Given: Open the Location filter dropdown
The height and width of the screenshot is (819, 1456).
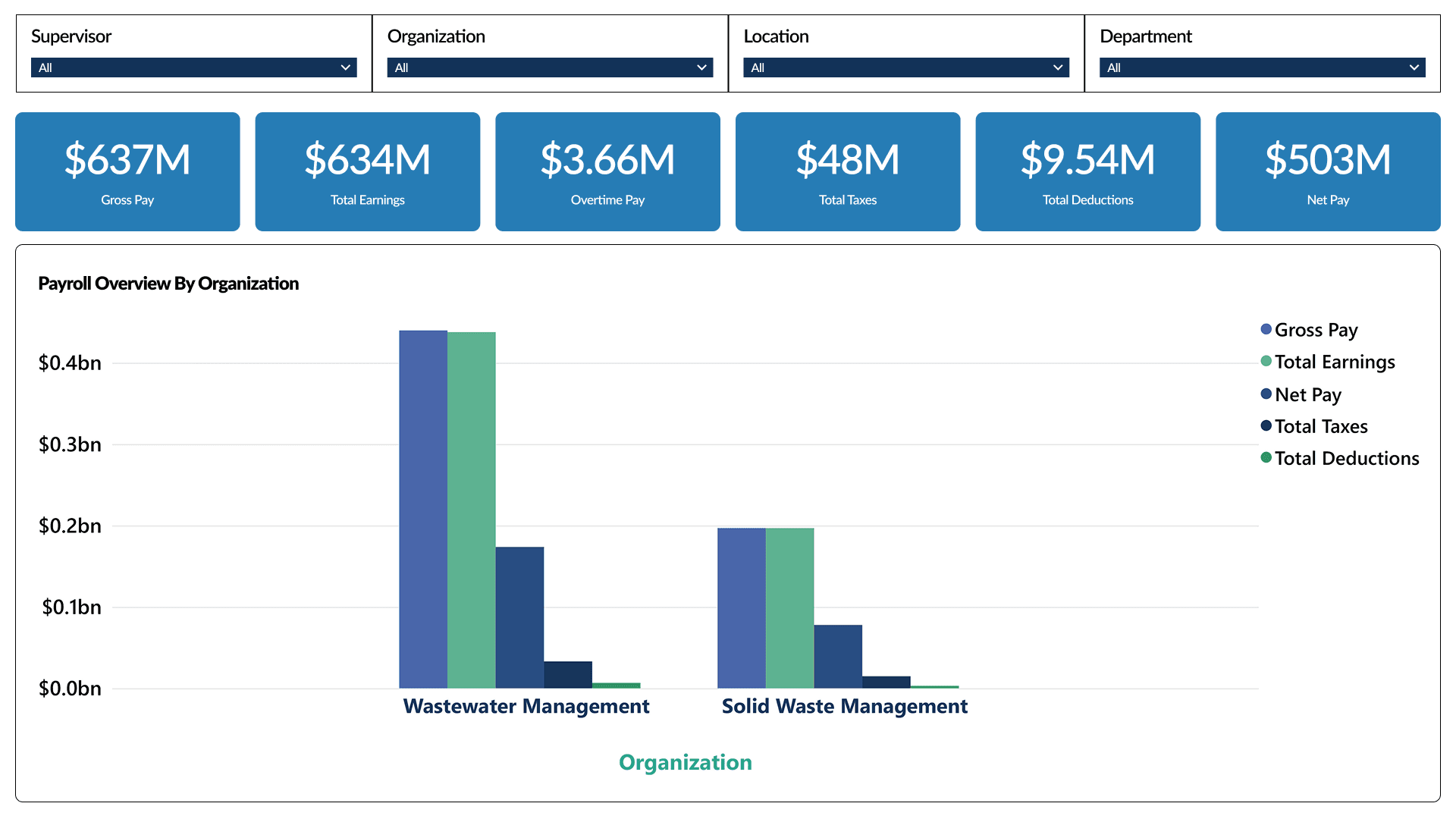Looking at the screenshot, I should (905, 67).
